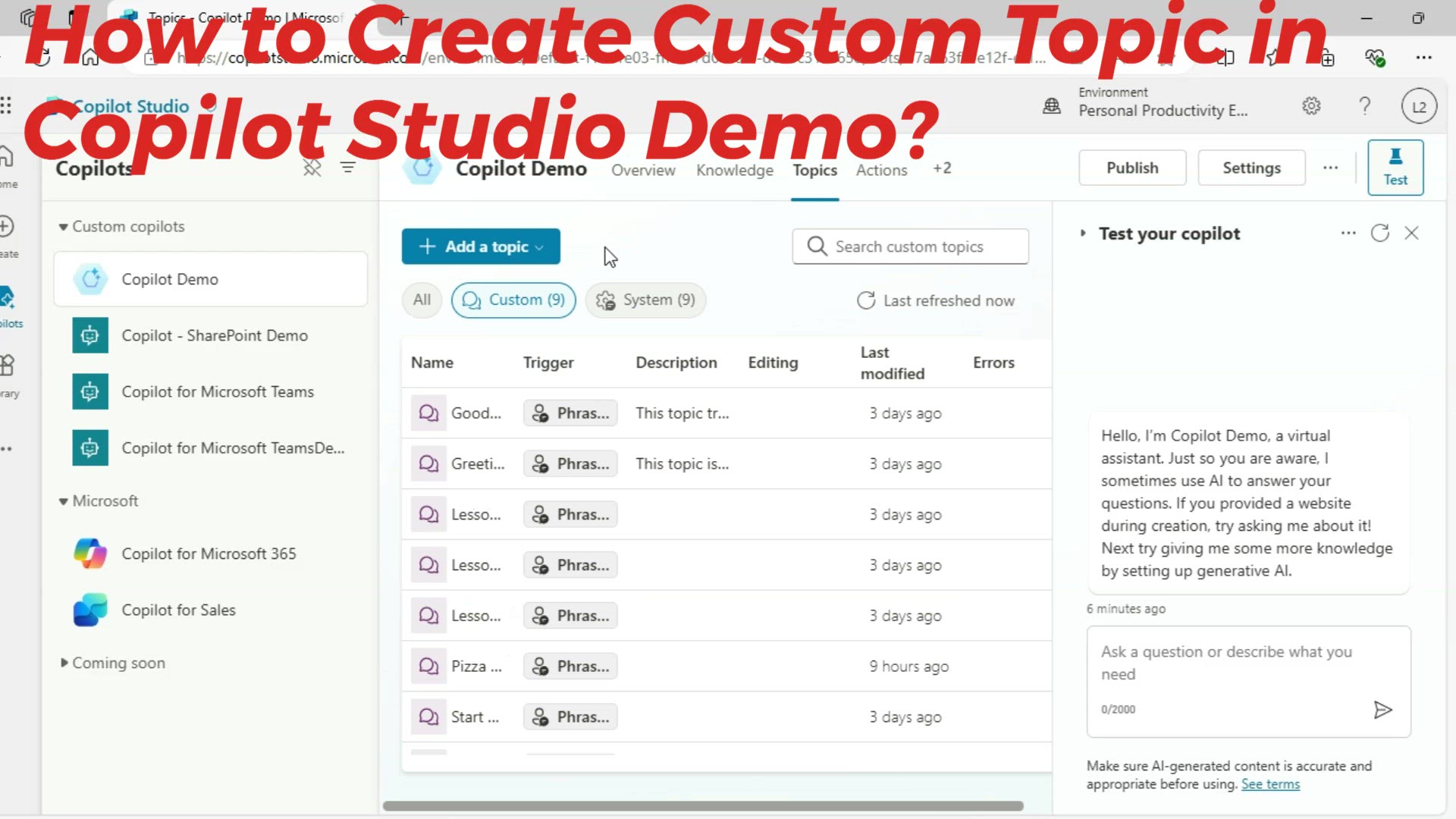Click the Copilot for Sales icon
The height and width of the screenshot is (819, 1456).
pyautogui.click(x=90, y=610)
